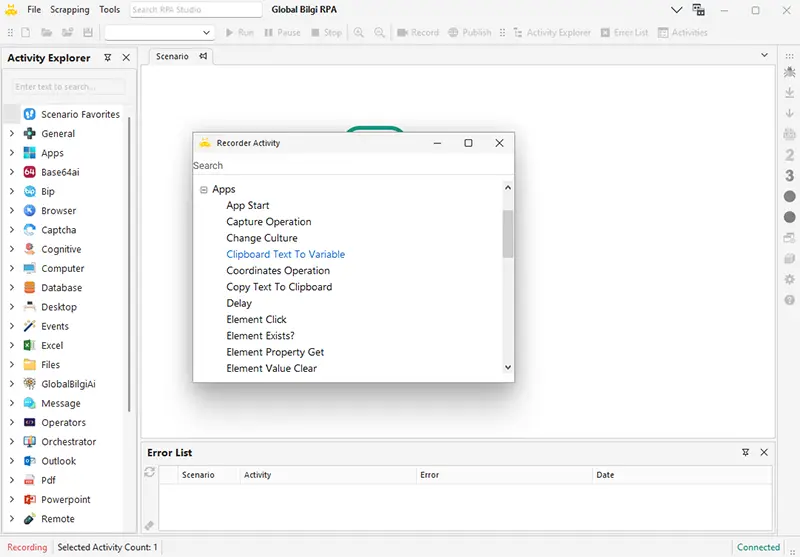This screenshot has width=800, height=557.
Task: Click the Search RPA Studio field
Action: tap(196, 10)
